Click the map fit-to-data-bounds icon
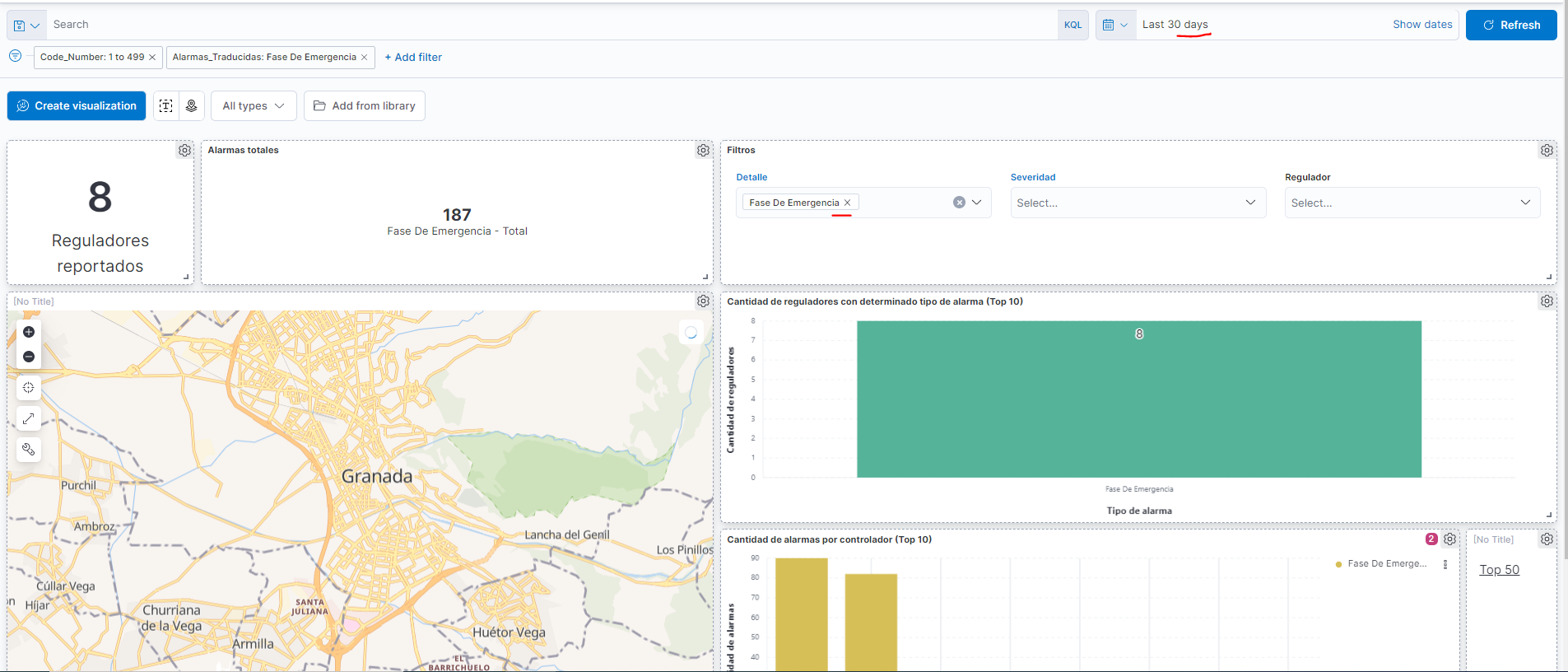The image size is (1568, 672). click(29, 388)
